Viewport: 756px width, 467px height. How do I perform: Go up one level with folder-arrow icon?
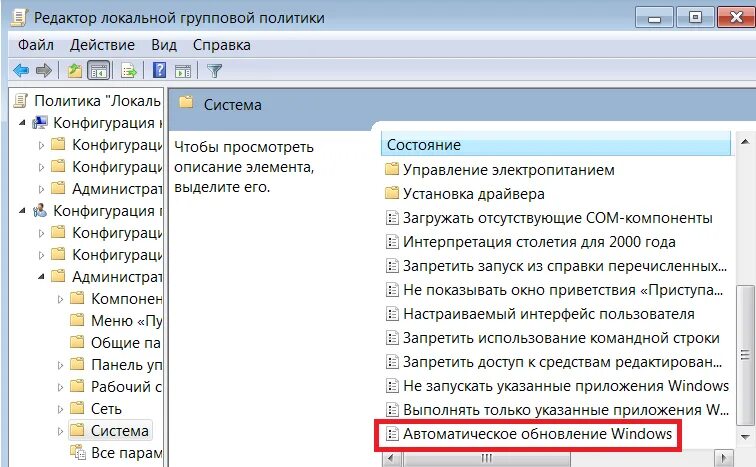pyautogui.click(x=74, y=71)
